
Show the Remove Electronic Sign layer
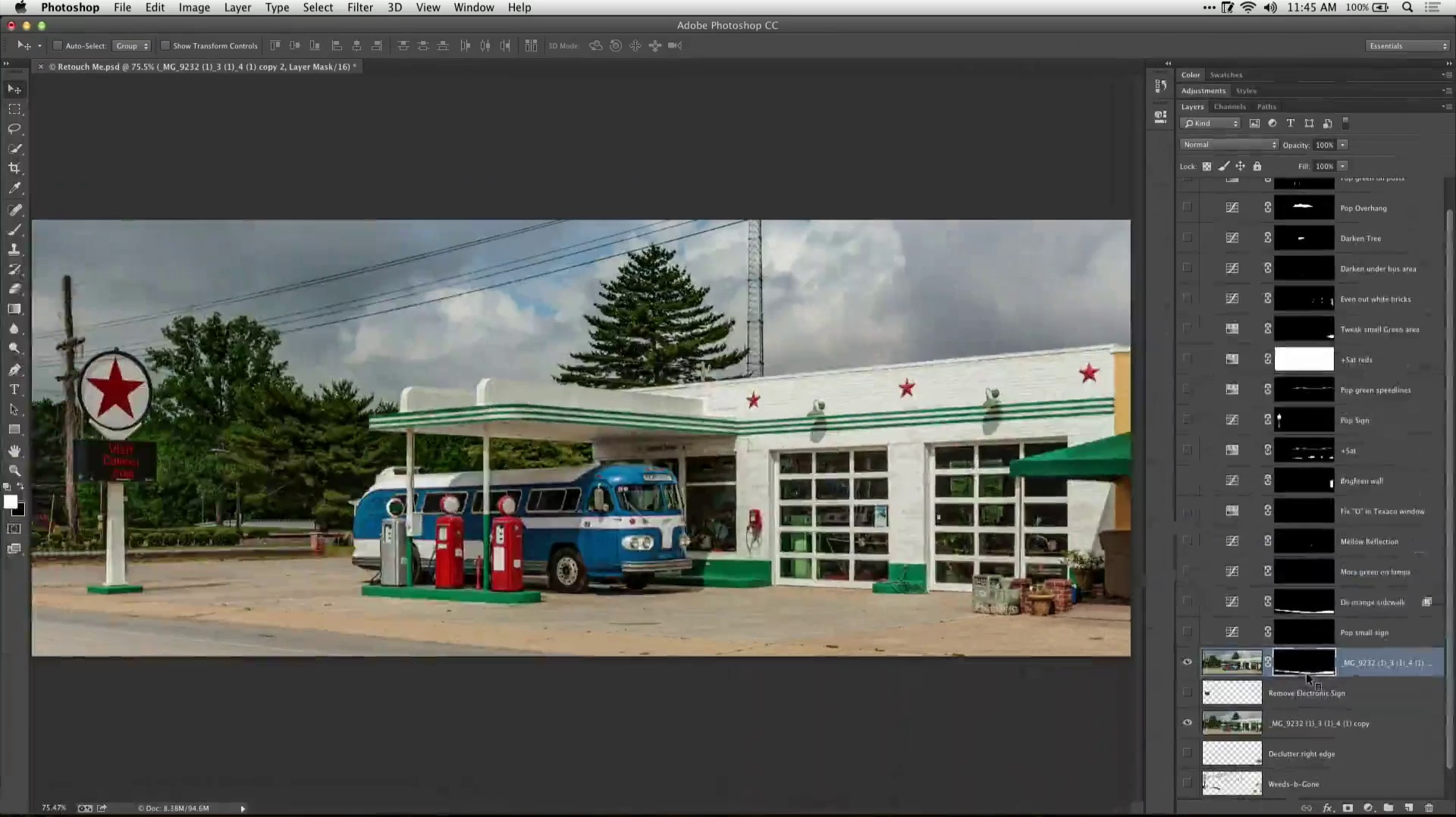point(1188,693)
